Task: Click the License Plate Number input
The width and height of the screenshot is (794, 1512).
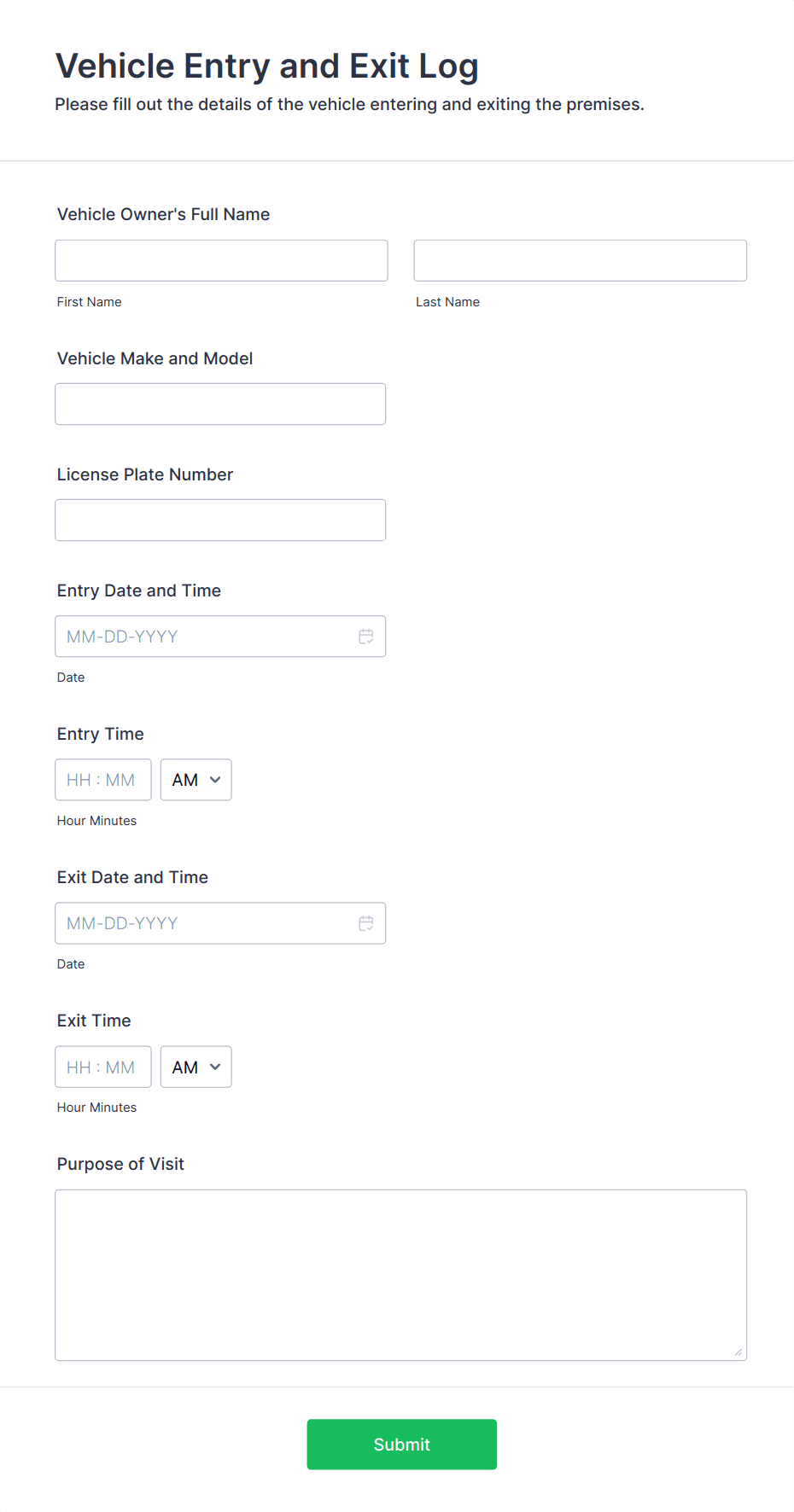Action: [220, 520]
